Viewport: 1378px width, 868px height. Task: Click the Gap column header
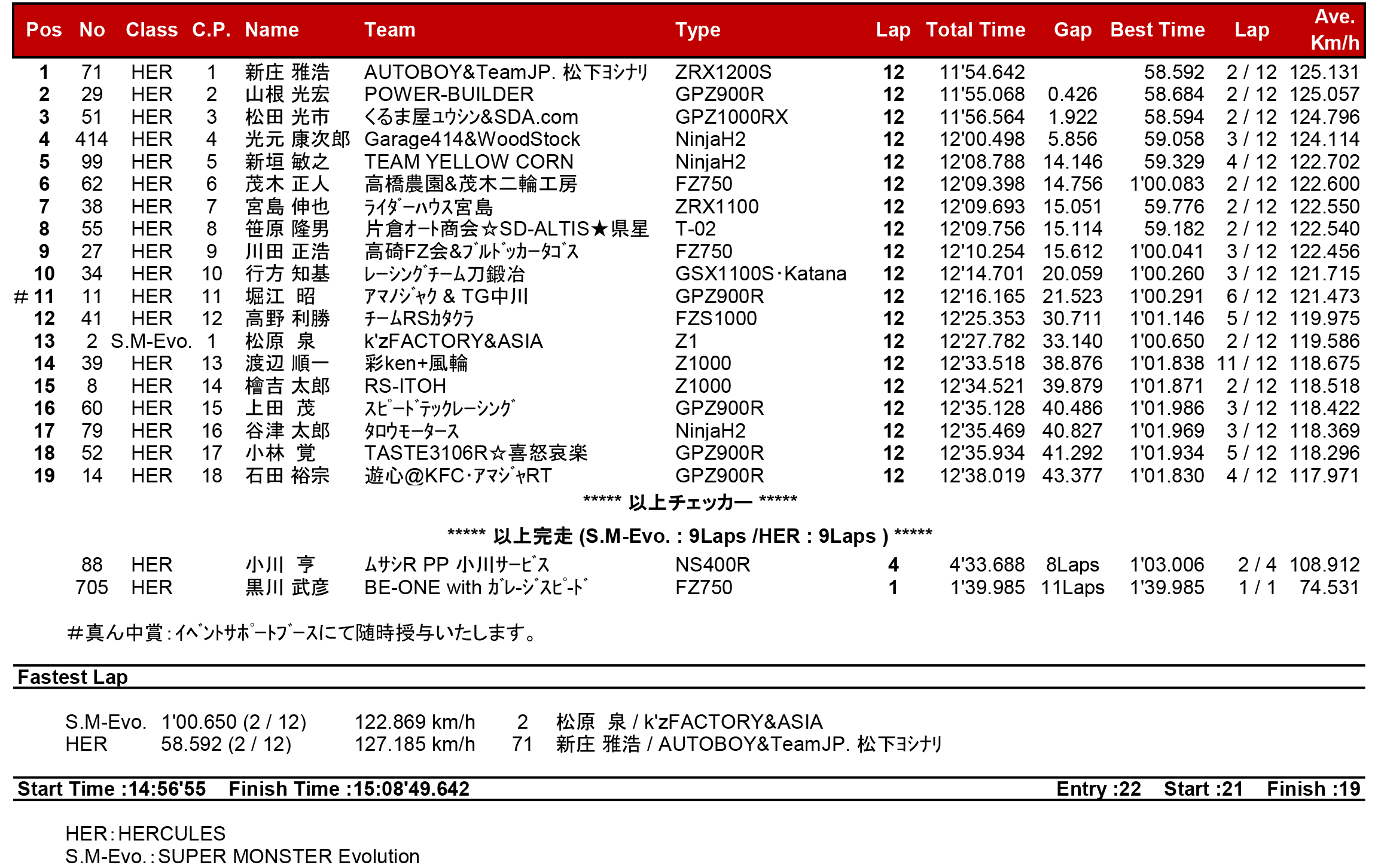1072,30
